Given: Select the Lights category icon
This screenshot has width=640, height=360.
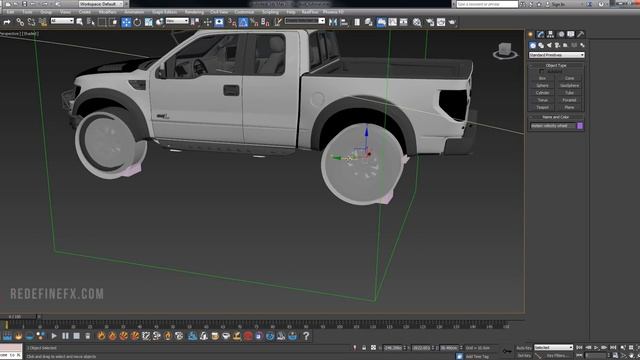Looking at the screenshot, I should [549, 45].
